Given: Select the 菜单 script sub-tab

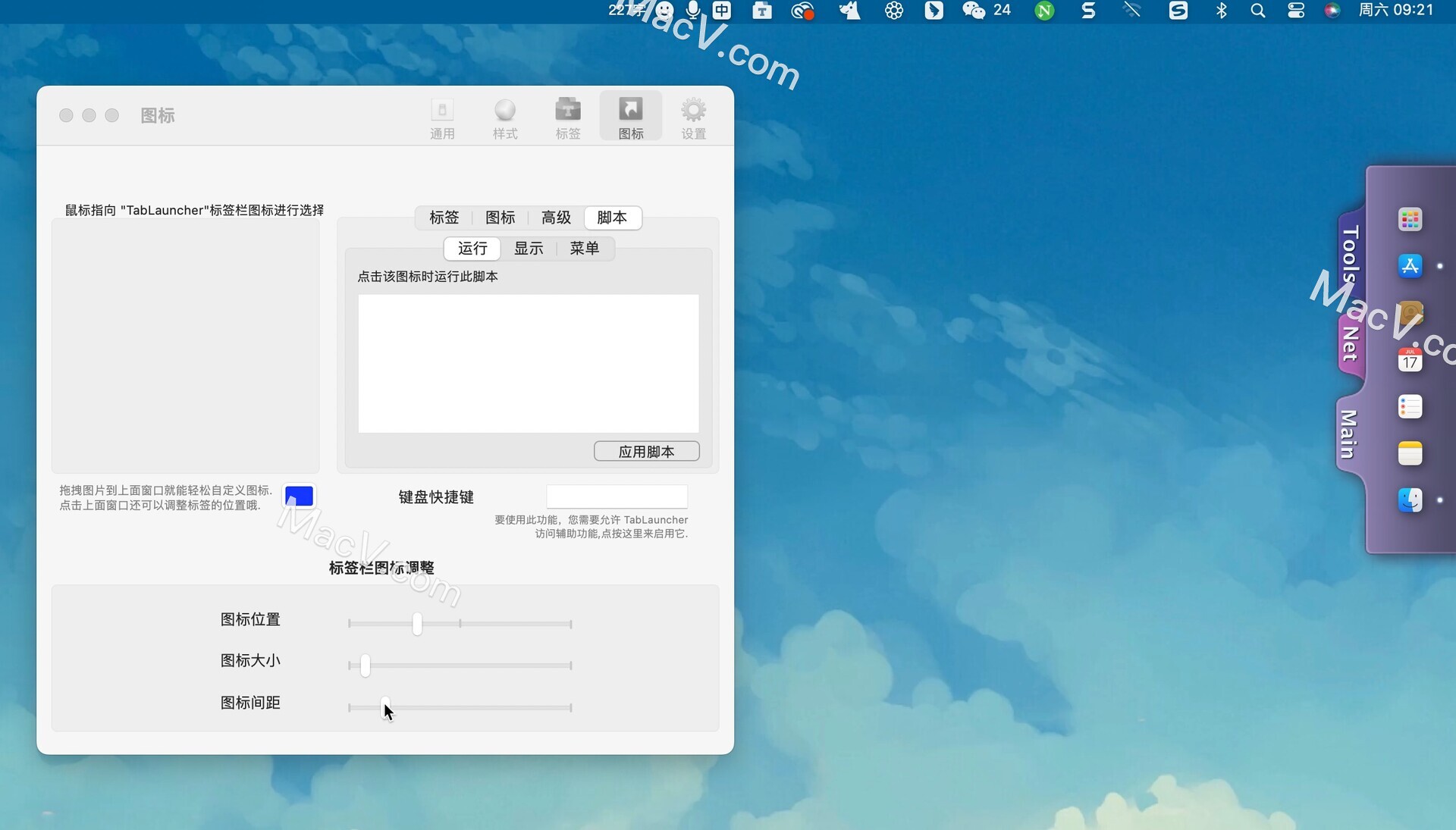Looking at the screenshot, I should point(585,249).
